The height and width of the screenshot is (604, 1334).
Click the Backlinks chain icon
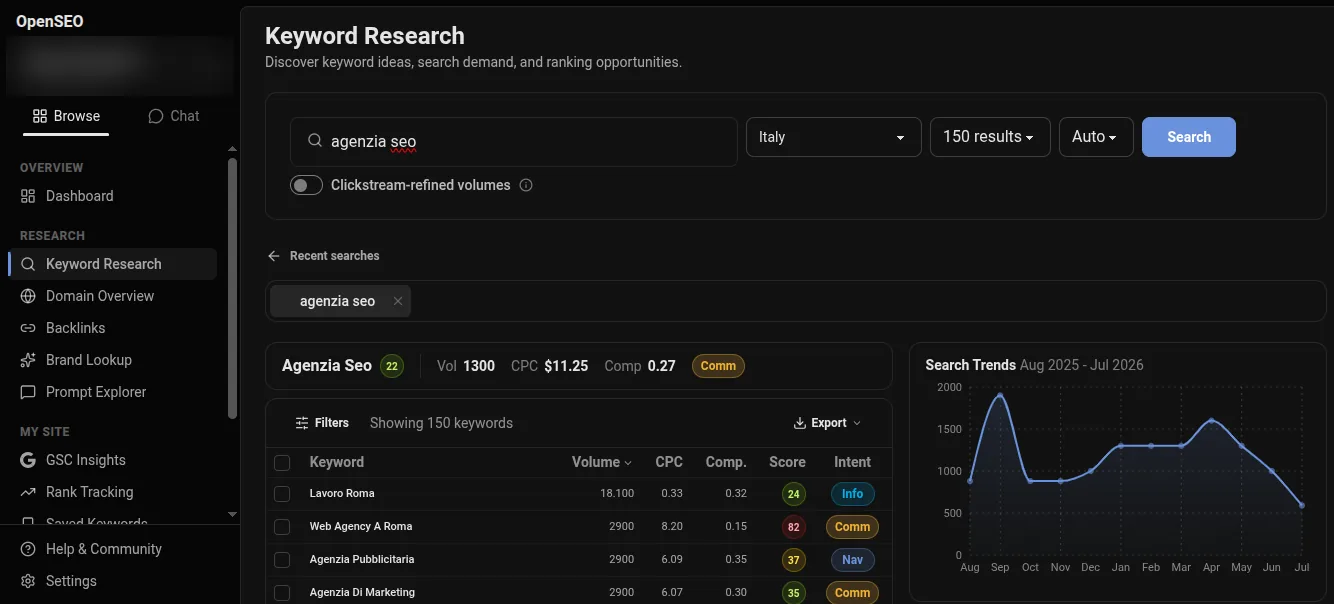coord(28,328)
